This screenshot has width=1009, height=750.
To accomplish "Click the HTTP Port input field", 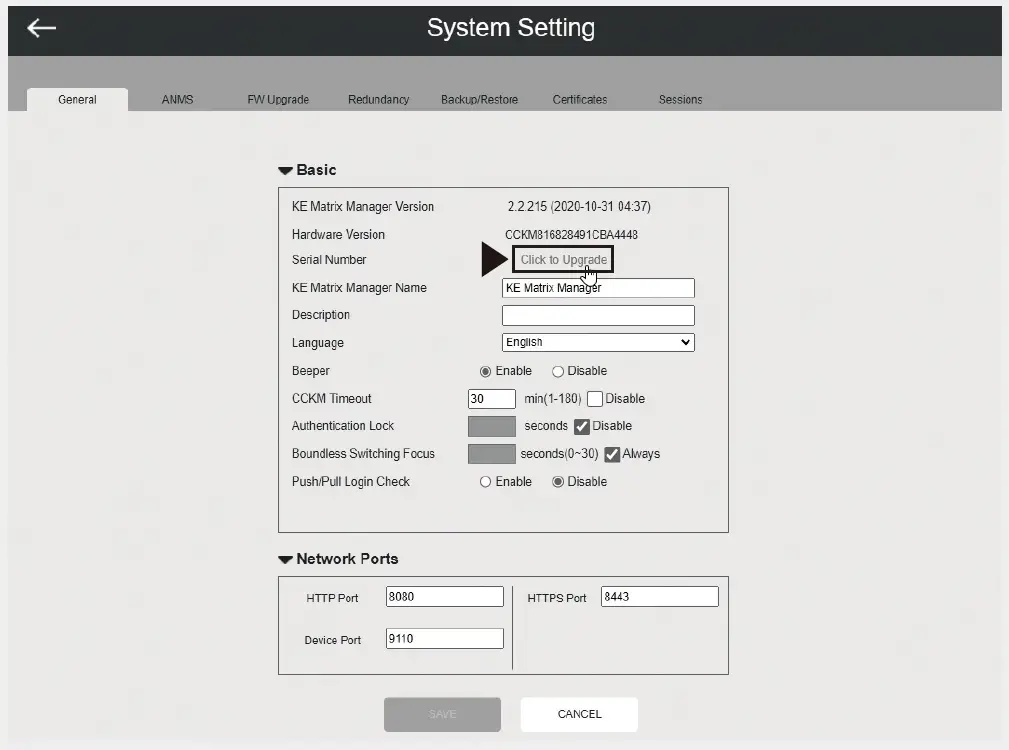I will (x=444, y=596).
